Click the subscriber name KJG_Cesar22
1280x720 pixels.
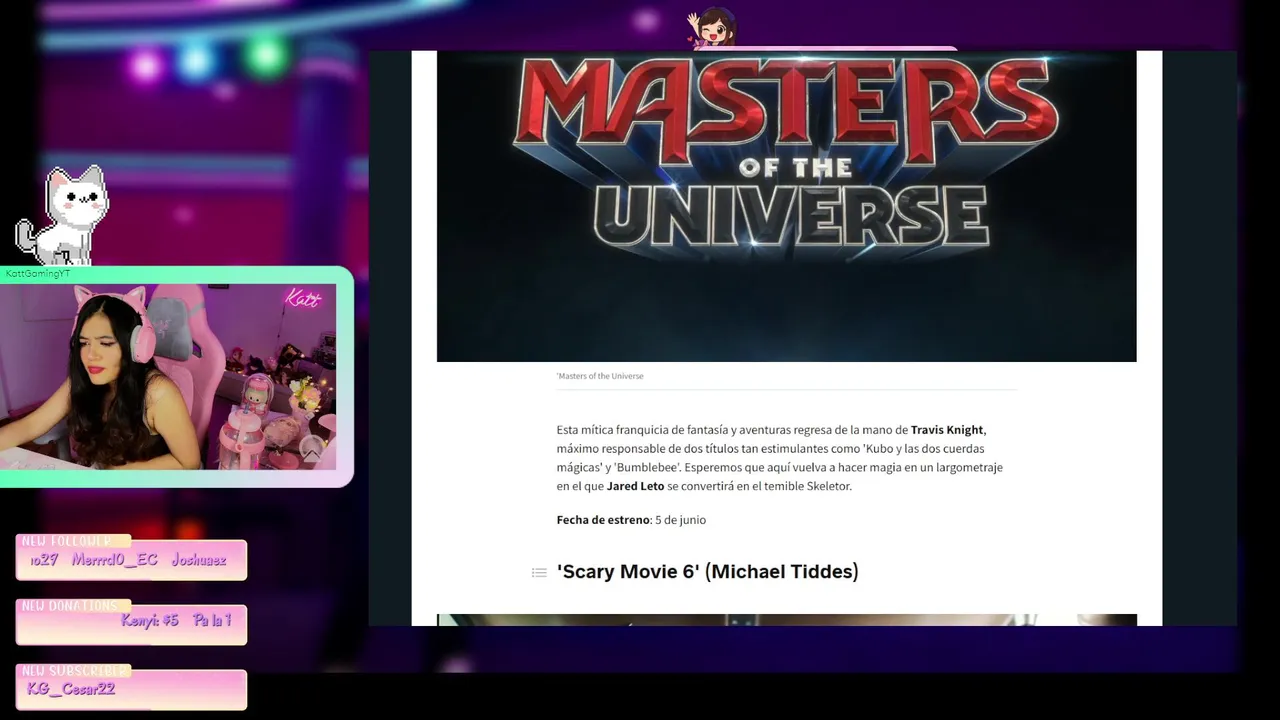tap(71, 689)
